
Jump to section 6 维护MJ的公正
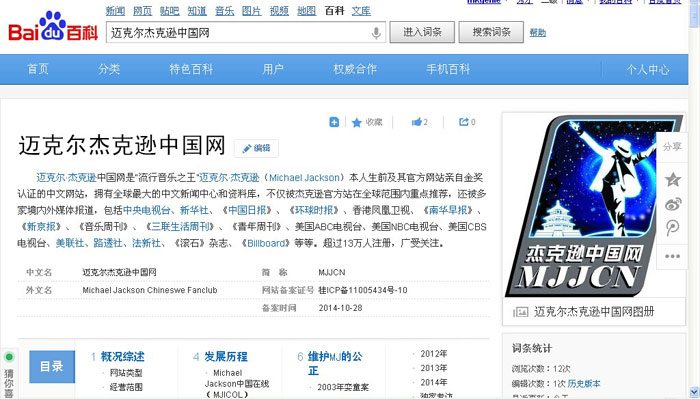[x=335, y=363]
